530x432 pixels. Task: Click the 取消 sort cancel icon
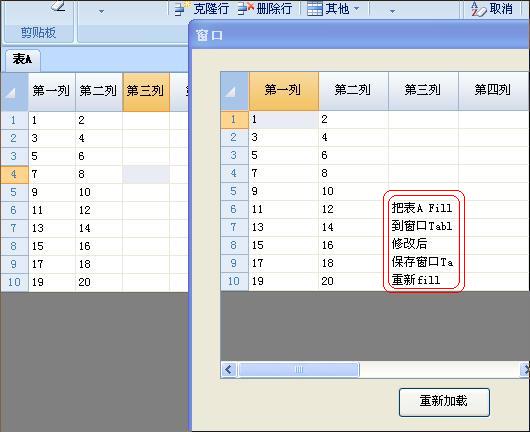[x=479, y=9]
